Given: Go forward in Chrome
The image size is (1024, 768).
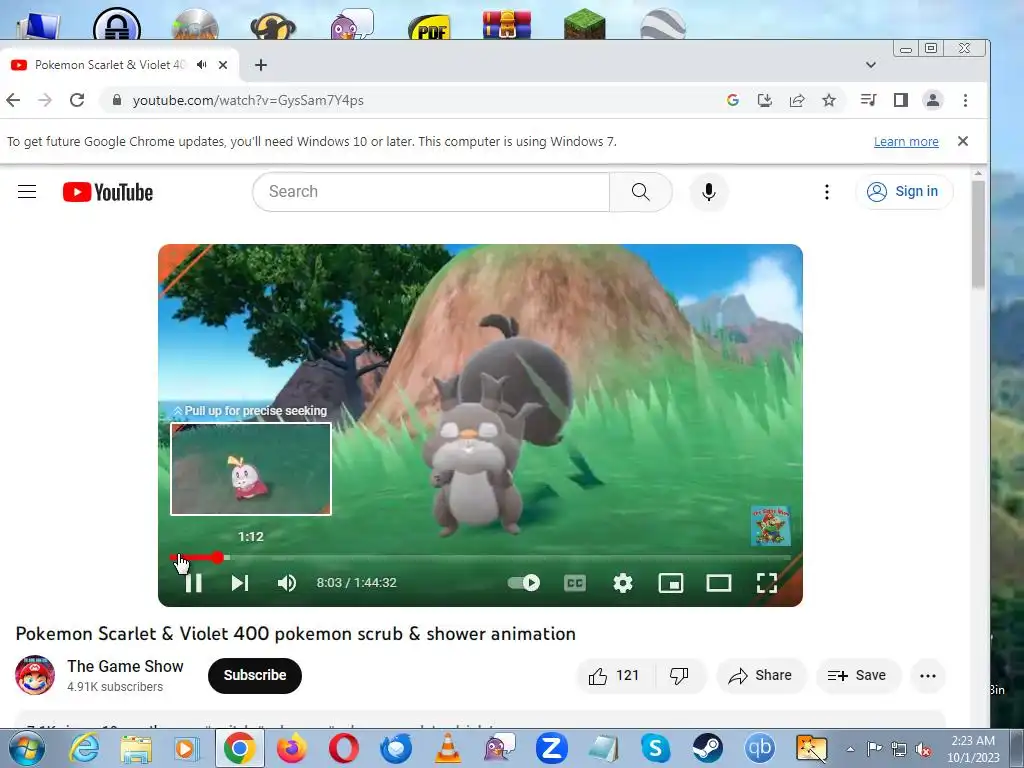Looking at the screenshot, I should [45, 100].
